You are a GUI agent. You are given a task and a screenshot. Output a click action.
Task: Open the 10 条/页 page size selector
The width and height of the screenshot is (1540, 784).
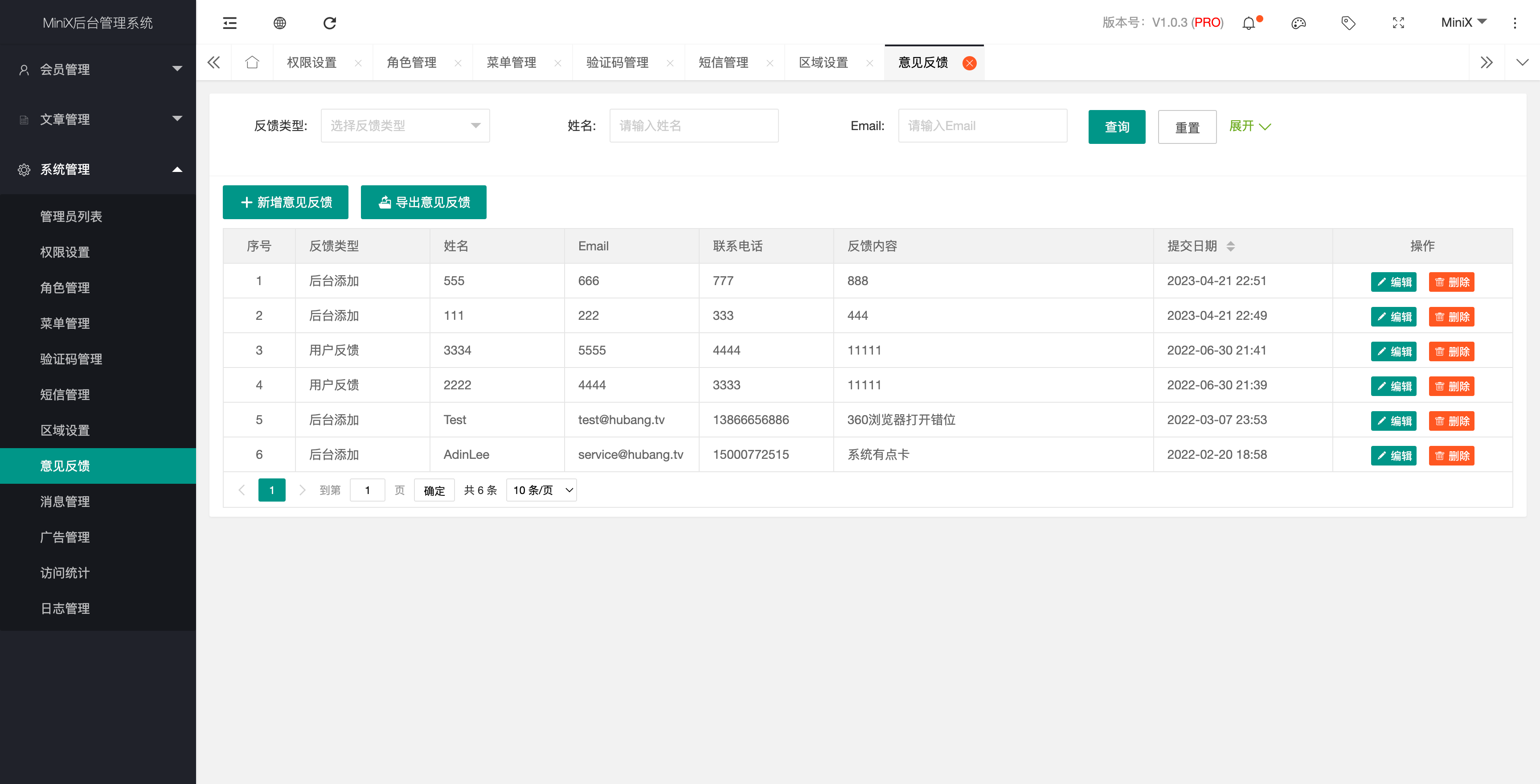click(542, 490)
